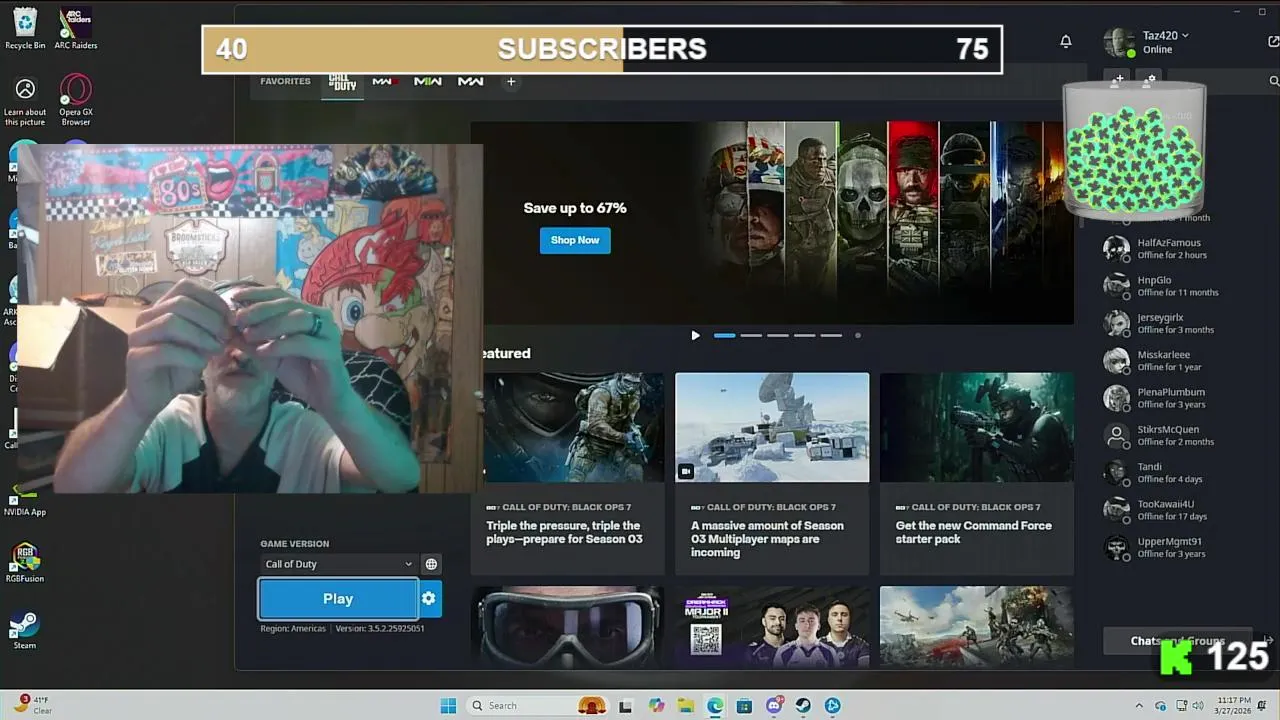Open ARC Raiders desktop shortcut
The height and width of the screenshot is (720, 1280).
click(x=76, y=27)
